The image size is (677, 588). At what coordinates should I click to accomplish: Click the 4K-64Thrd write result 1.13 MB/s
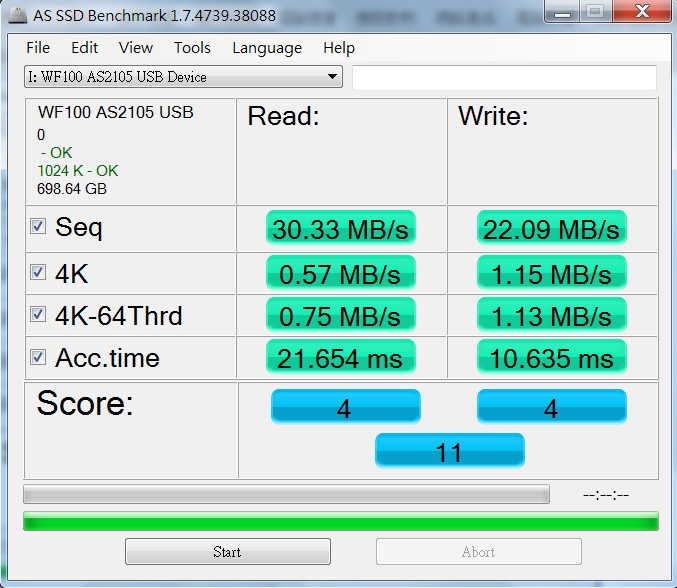click(551, 315)
